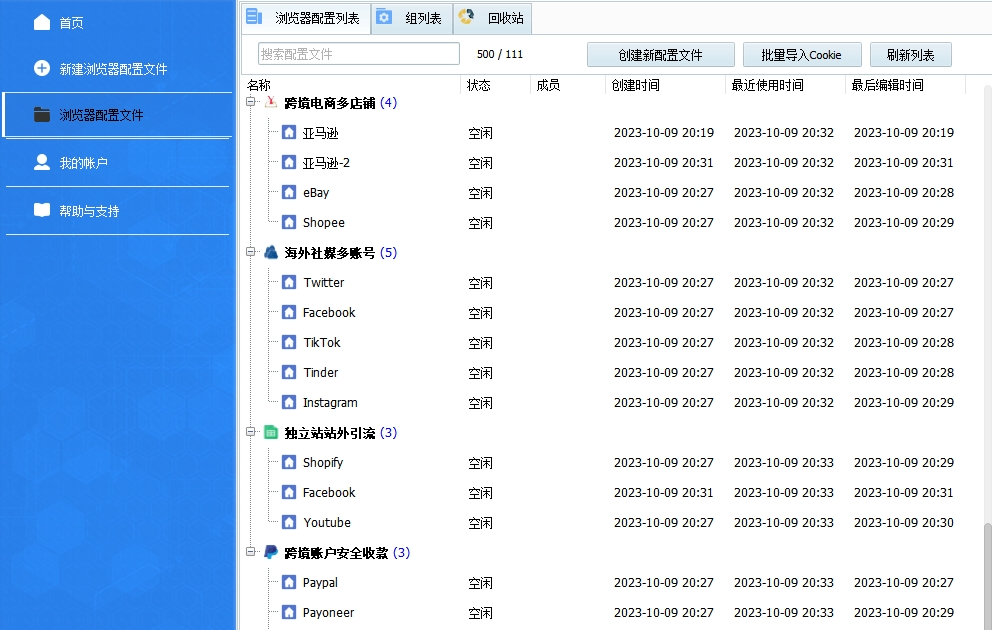Screen dimensions: 992x630
Task: Click the 批量导入Cookie button
Action: pos(801,54)
